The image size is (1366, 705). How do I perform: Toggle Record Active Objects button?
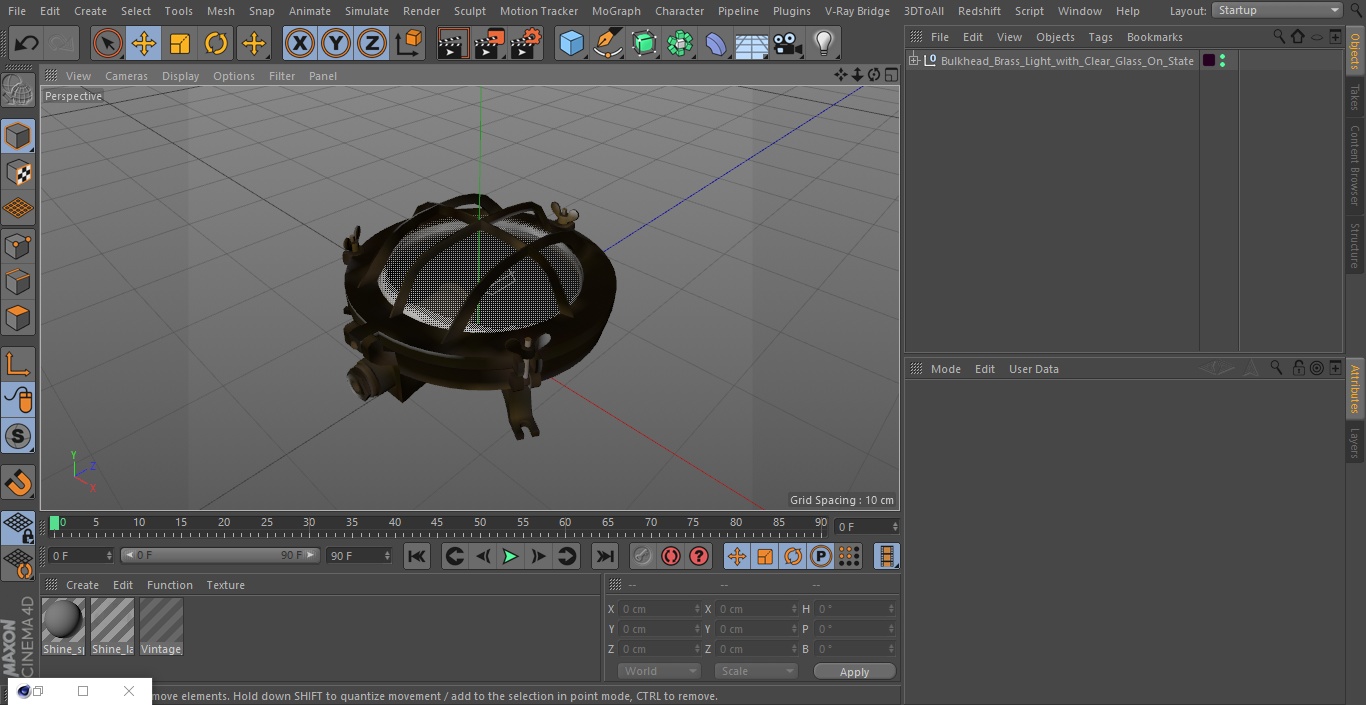(x=643, y=556)
